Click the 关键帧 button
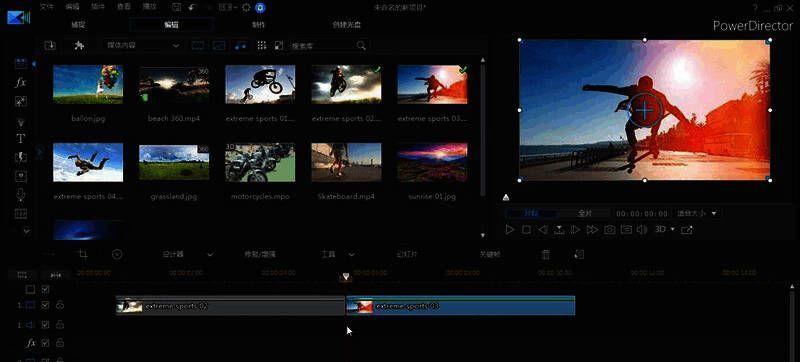Viewport: 800px width, 362px height. (x=490, y=254)
